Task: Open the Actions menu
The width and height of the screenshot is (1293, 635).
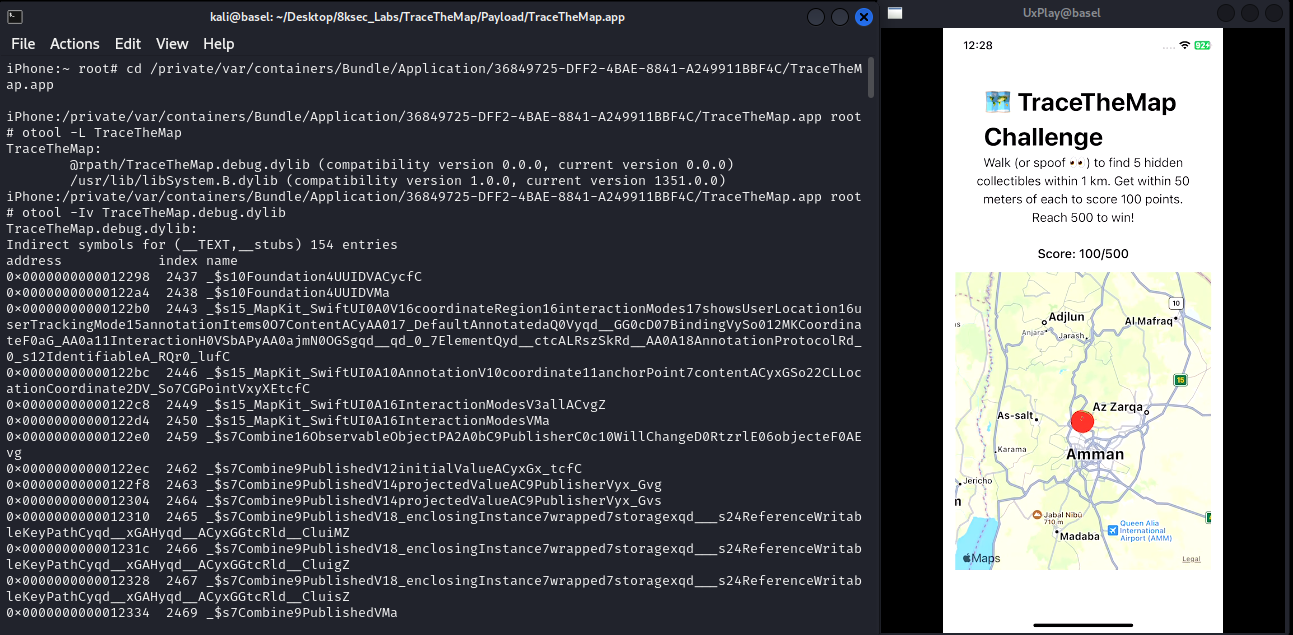Action: 75,44
